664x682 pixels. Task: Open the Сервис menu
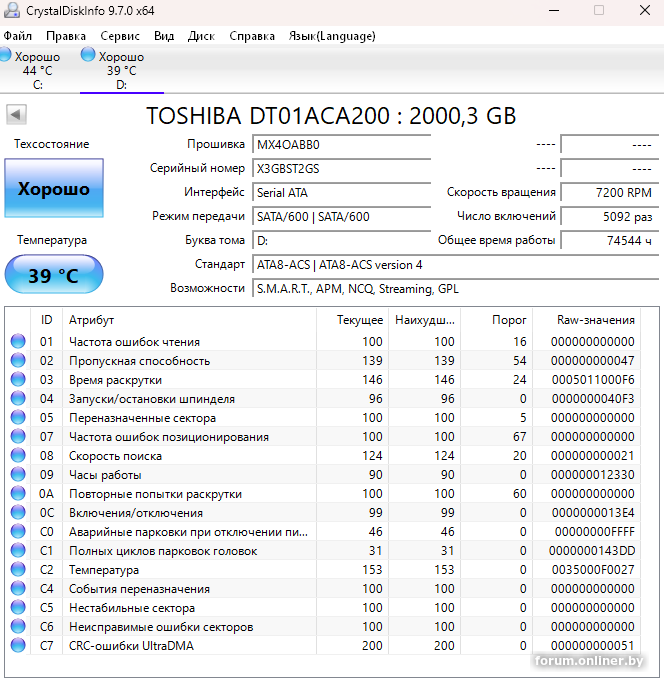[120, 36]
